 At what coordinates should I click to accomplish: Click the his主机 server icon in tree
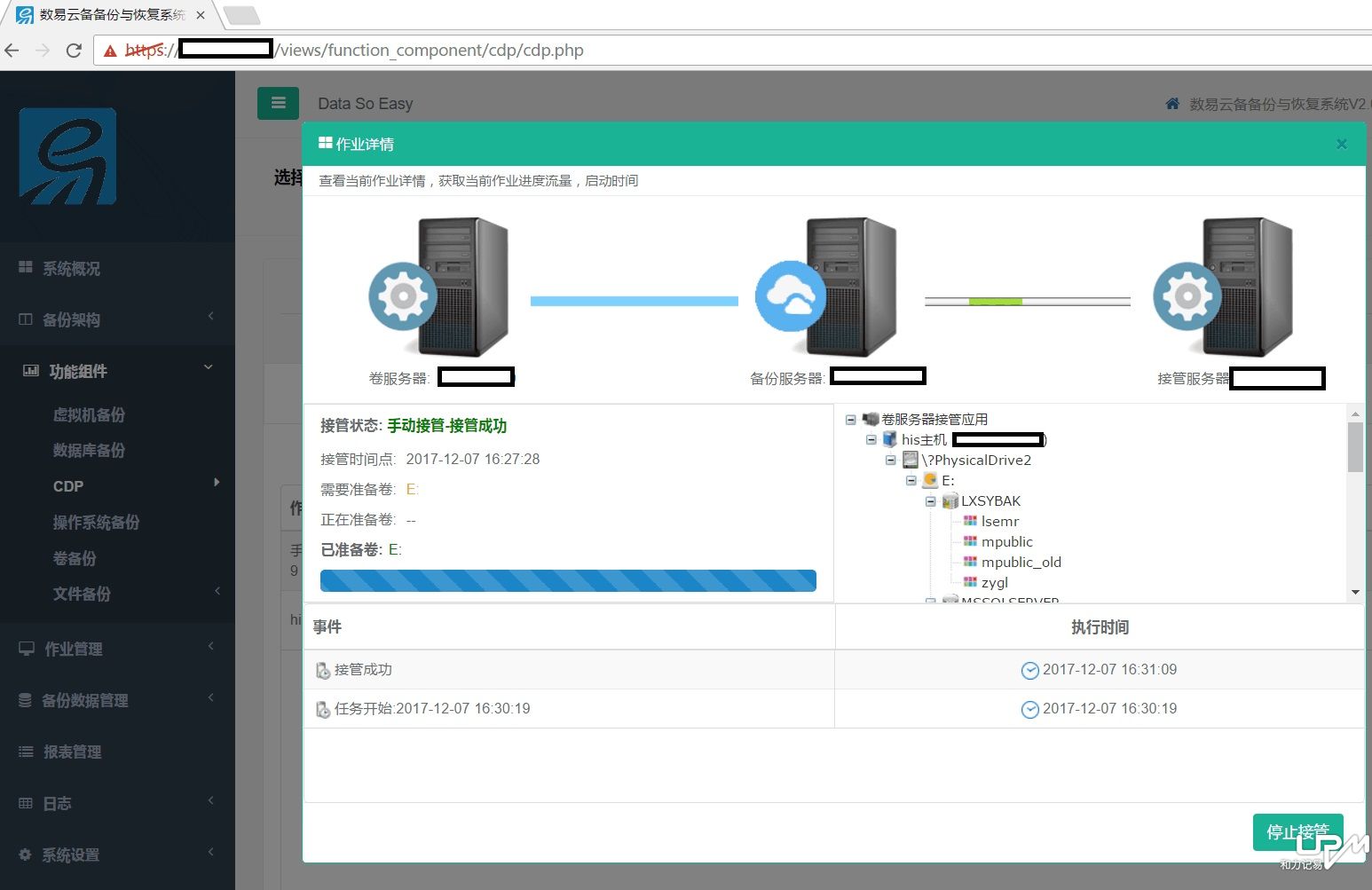tap(889, 439)
